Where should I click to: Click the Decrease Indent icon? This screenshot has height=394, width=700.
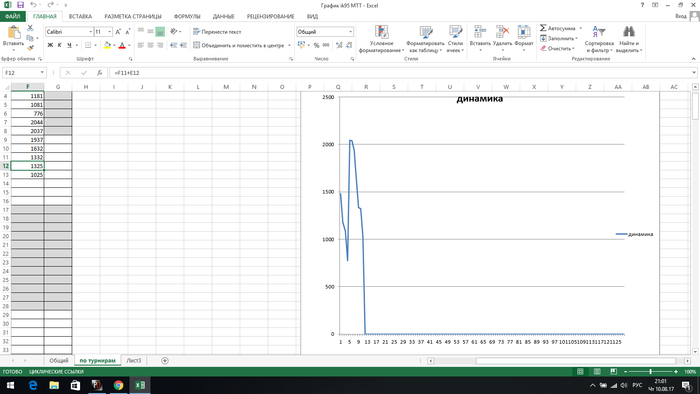[x=173, y=45]
